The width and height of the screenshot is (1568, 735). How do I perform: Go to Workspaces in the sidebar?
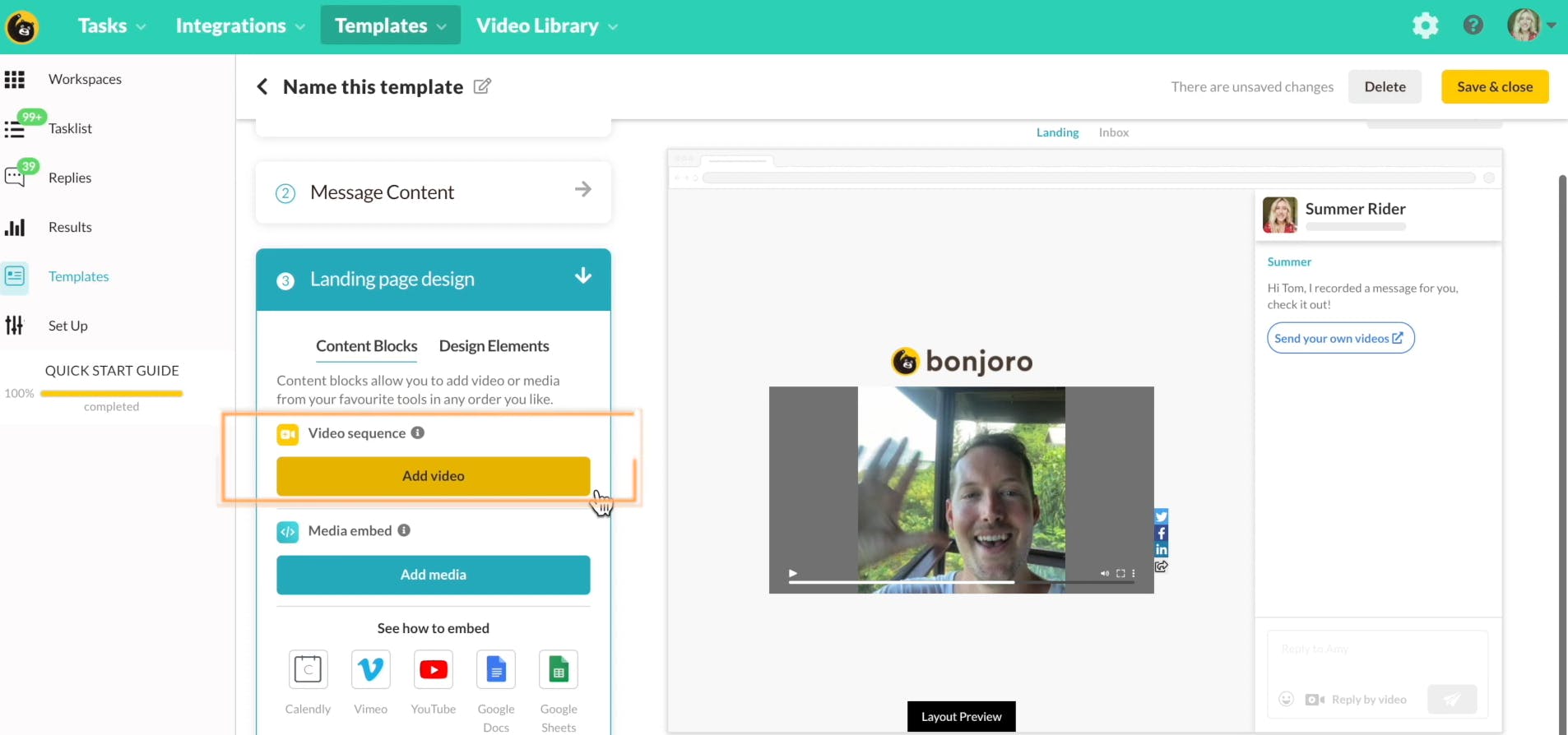click(x=85, y=79)
